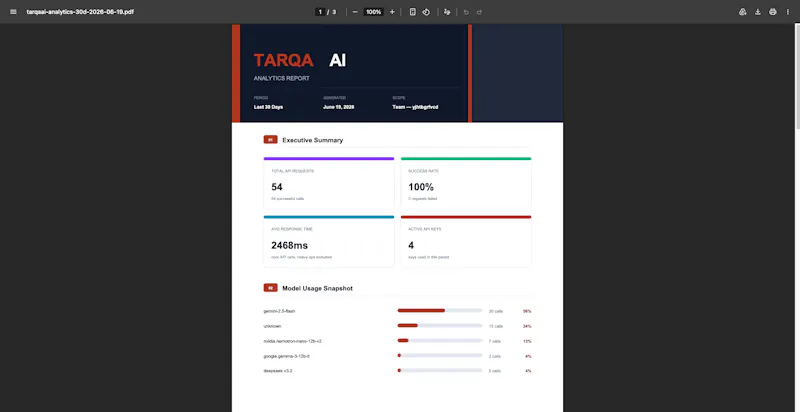Image resolution: width=800 pixels, height=412 pixels.
Task: Click the 30 calls count for gemini-2.5-flash
Action: click(495, 311)
